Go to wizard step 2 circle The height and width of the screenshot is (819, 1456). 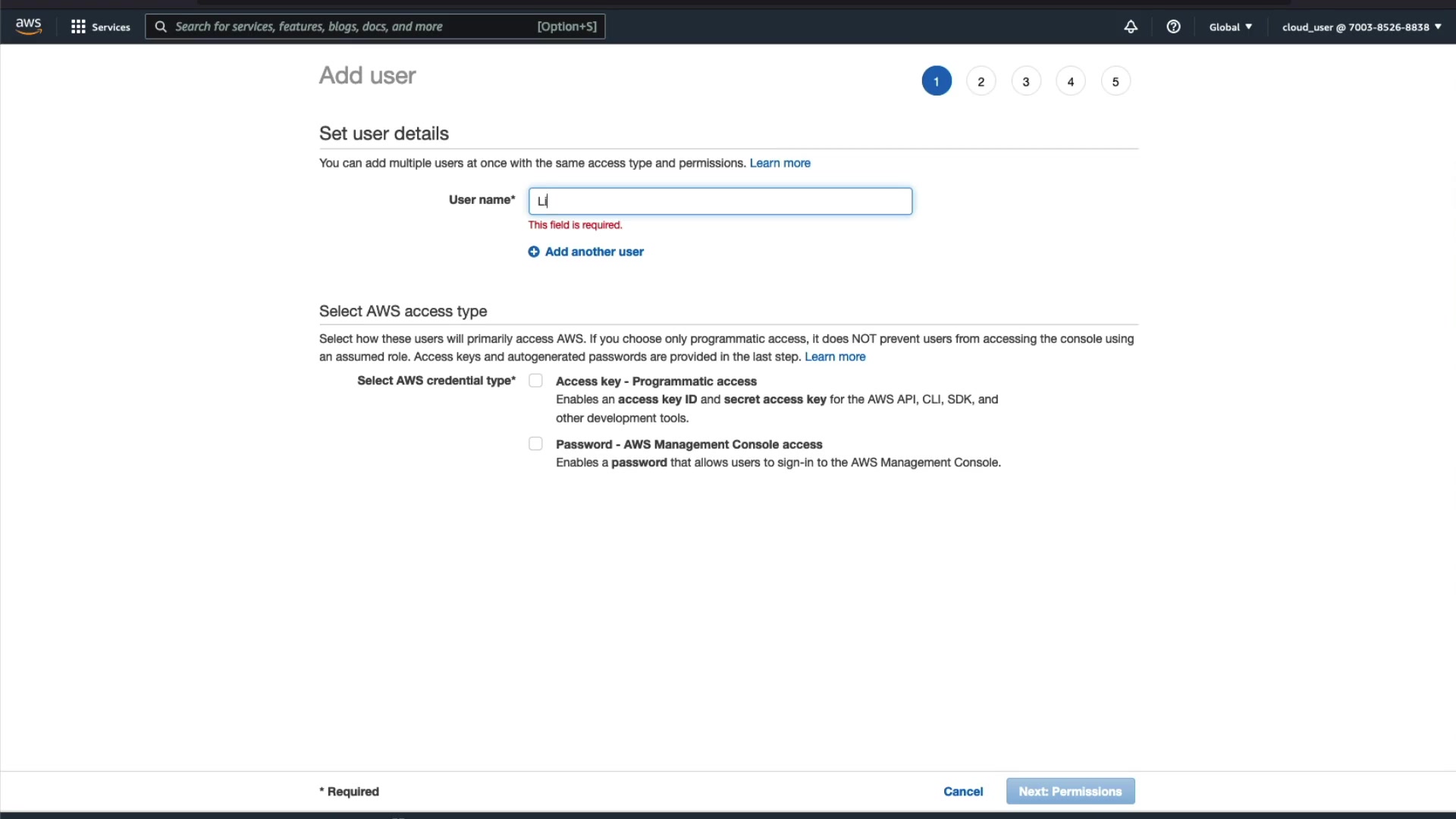[x=981, y=82]
